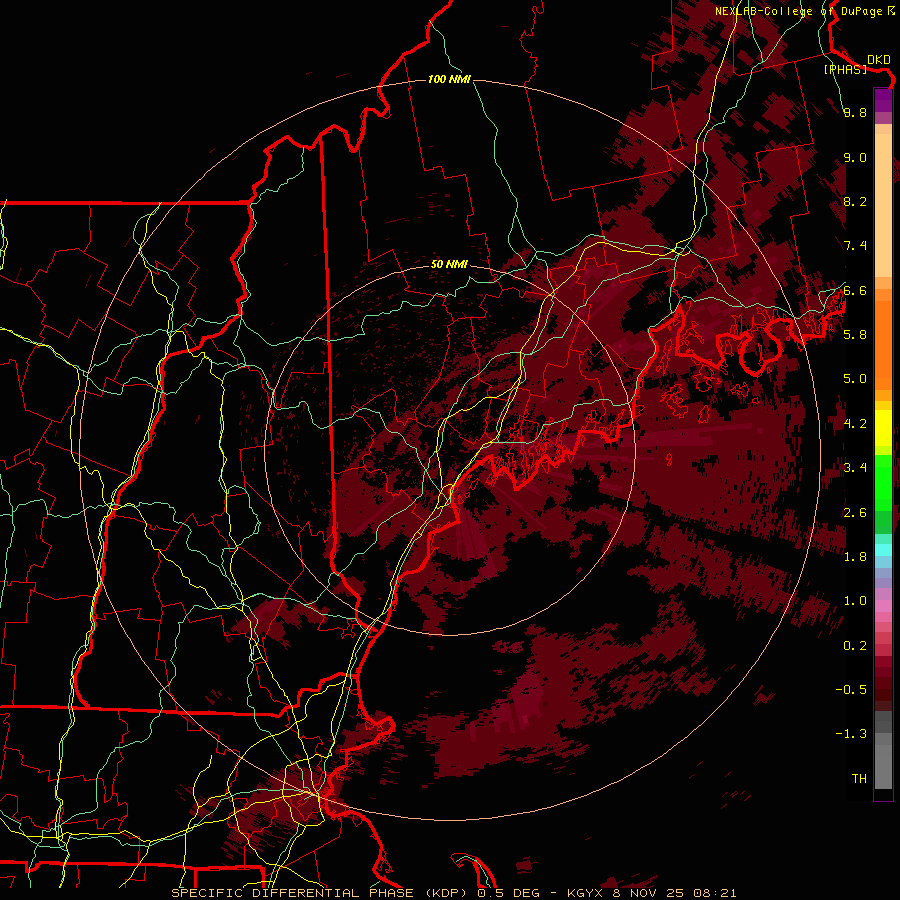Image resolution: width=900 pixels, height=900 pixels.
Task: Pick the purple top segment of the color bar
Action: [x=883, y=100]
